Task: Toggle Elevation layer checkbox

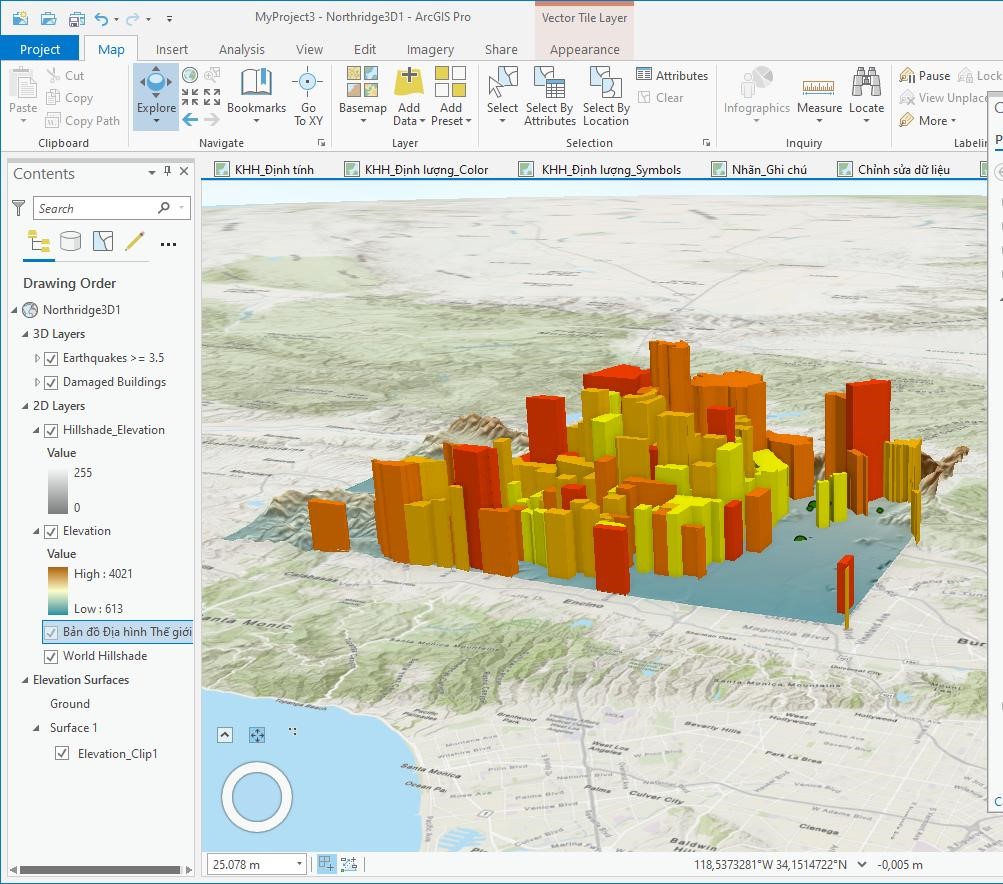Action: coord(51,532)
